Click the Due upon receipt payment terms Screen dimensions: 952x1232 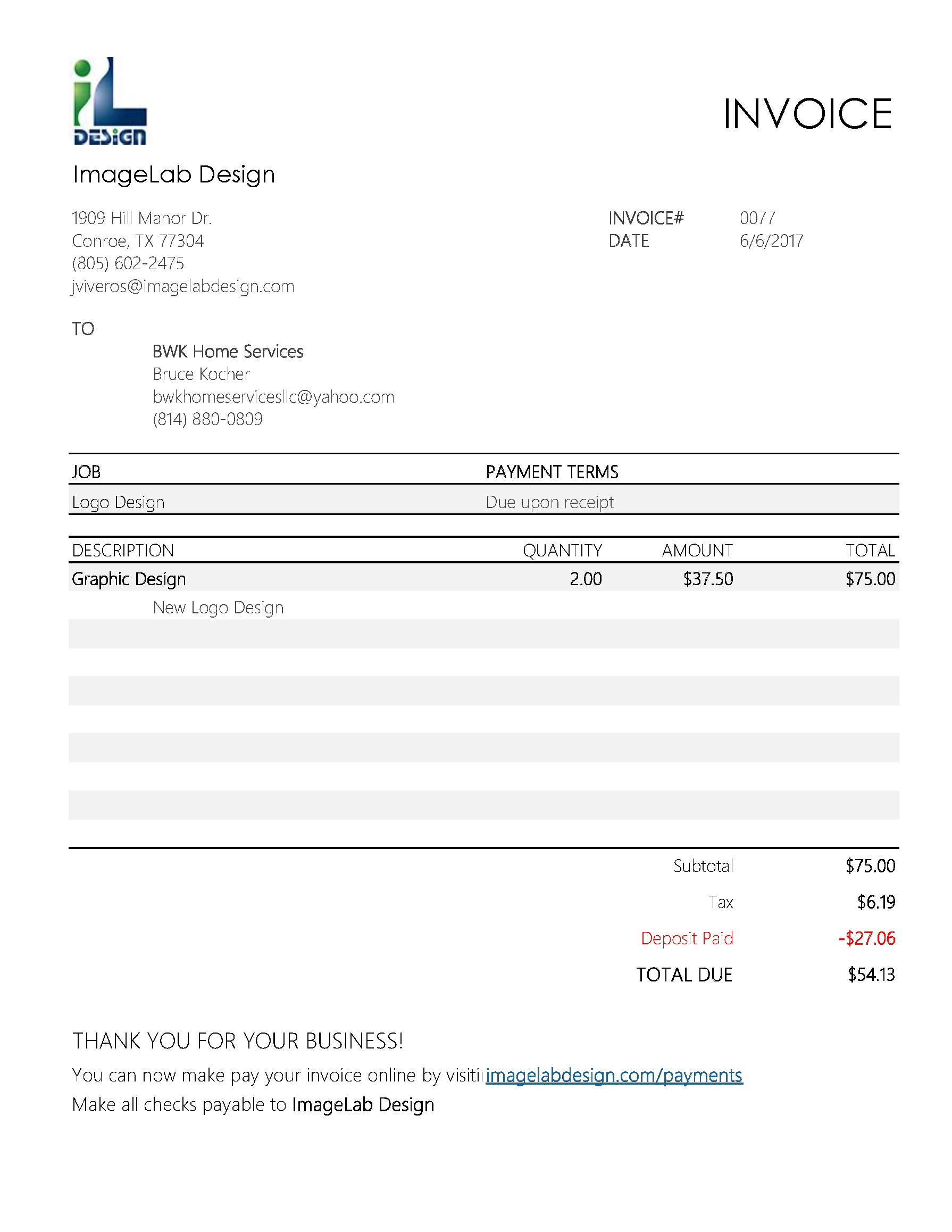tap(549, 502)
